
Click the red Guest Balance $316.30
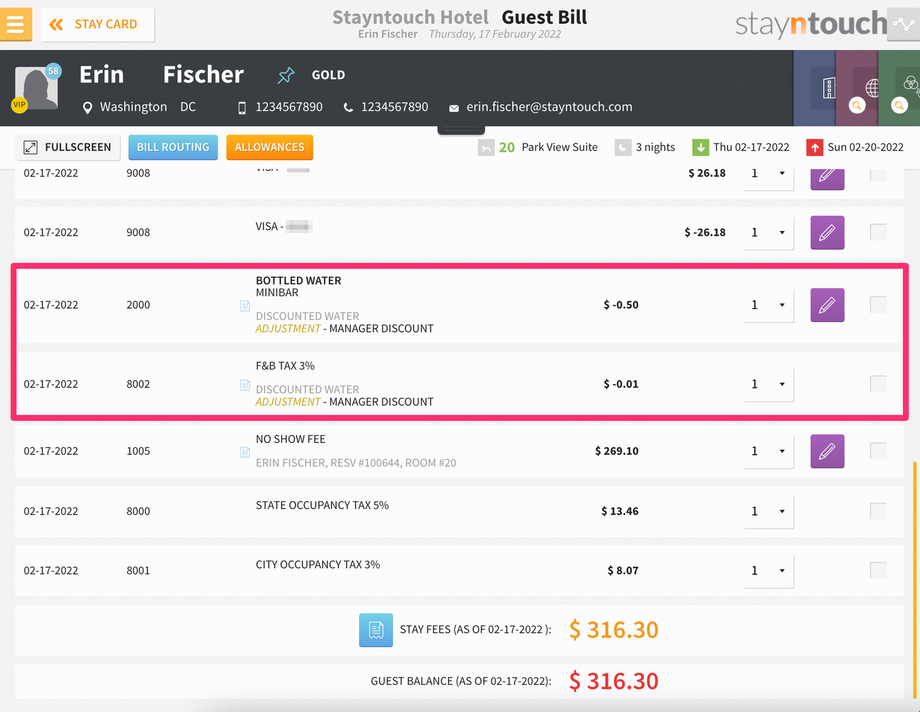pos(614,681)
